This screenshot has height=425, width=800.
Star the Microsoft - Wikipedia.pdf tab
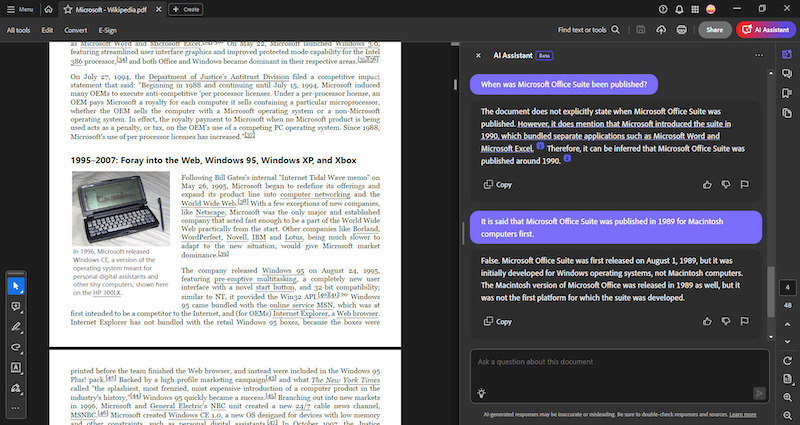click(x=67, y=9)
